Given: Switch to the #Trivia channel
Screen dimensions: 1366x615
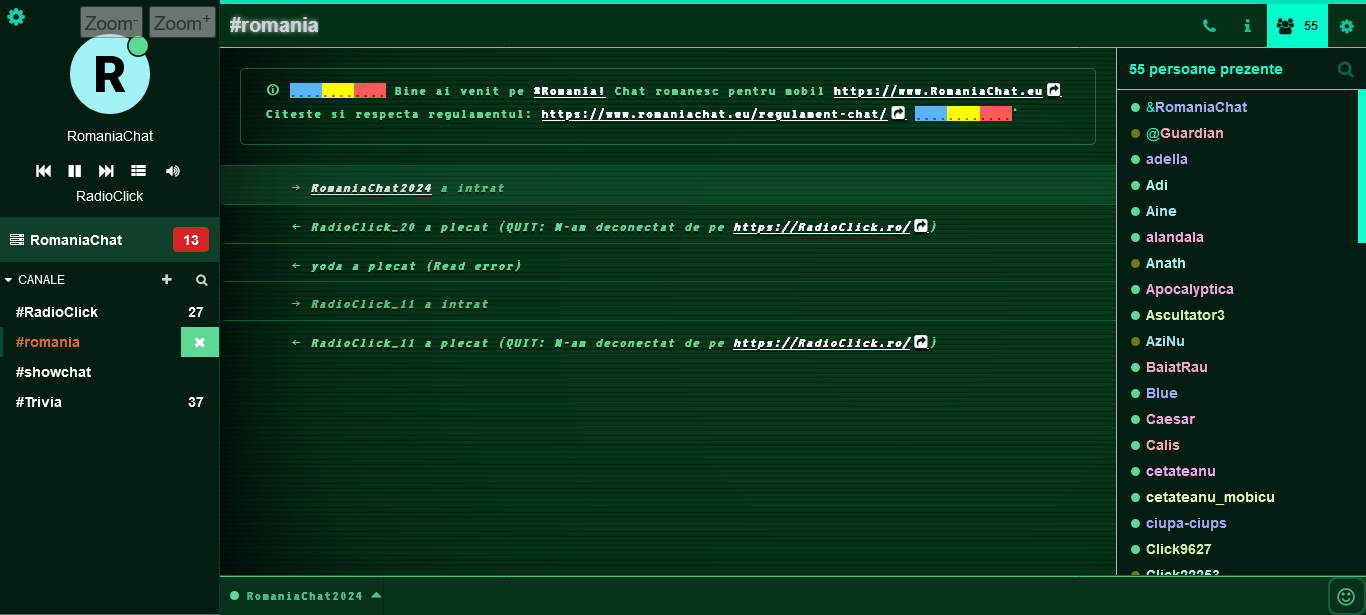Looking at the screenshot, I should (x=39, y=402).
